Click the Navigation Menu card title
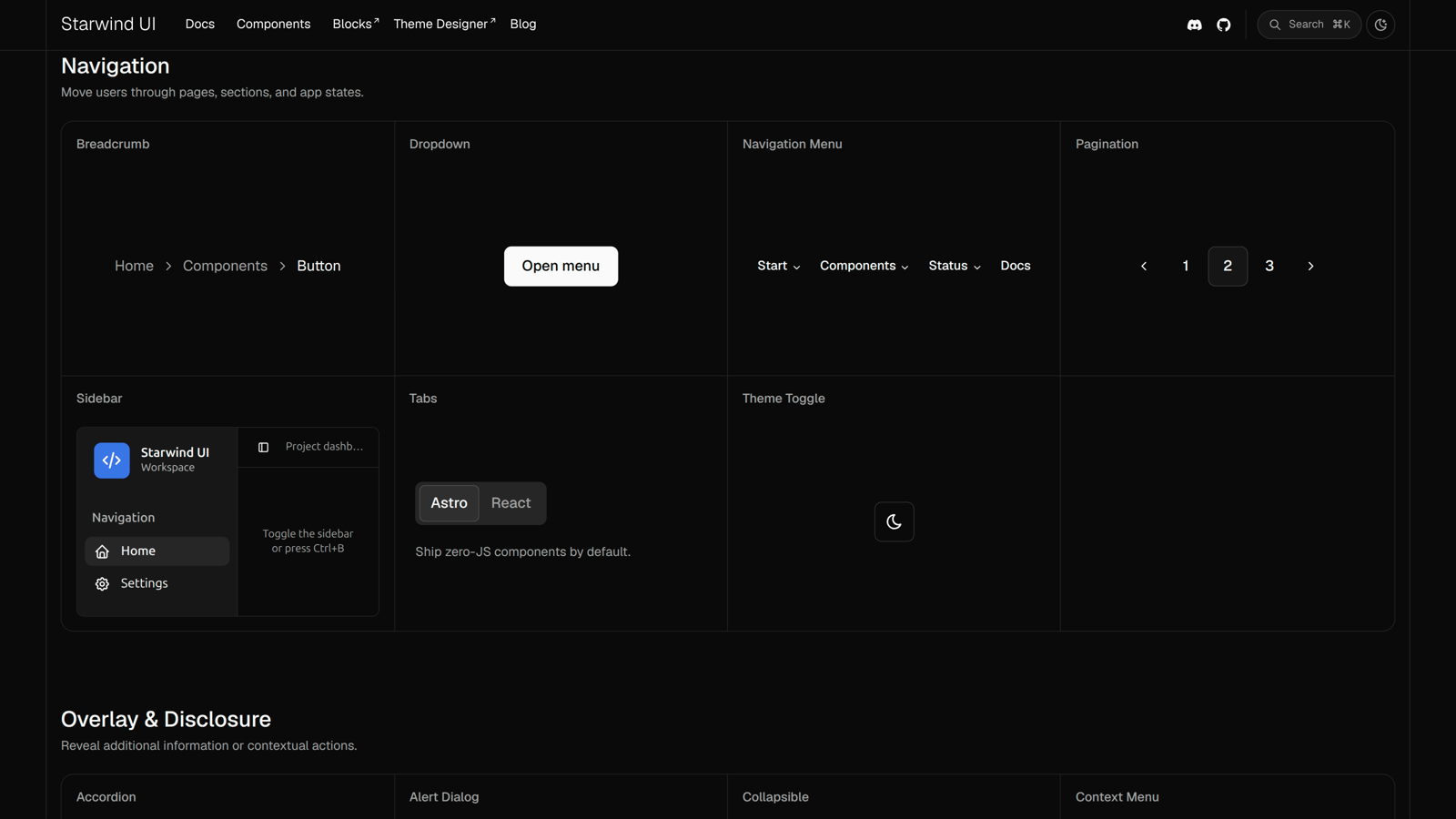The height and width of the screenshot is (819, 1456). coord(793,144)
